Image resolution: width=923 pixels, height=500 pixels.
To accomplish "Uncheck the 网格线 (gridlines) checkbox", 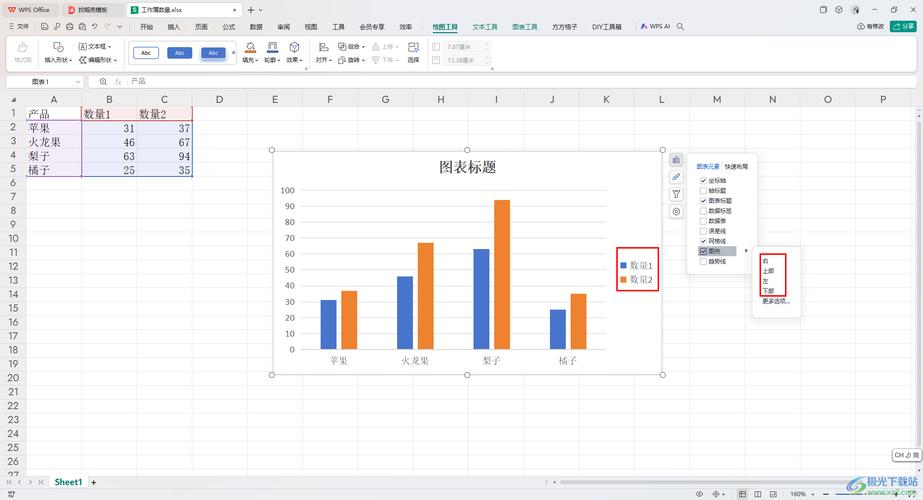I will tap(703, 241).
